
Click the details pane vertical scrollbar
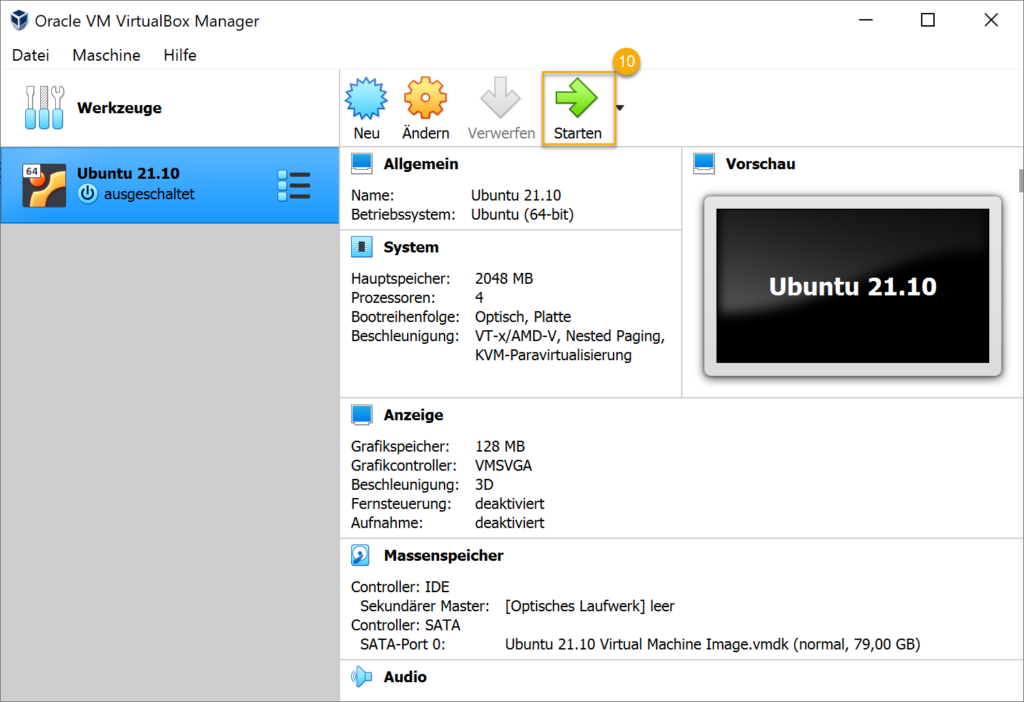point(1021,181)
